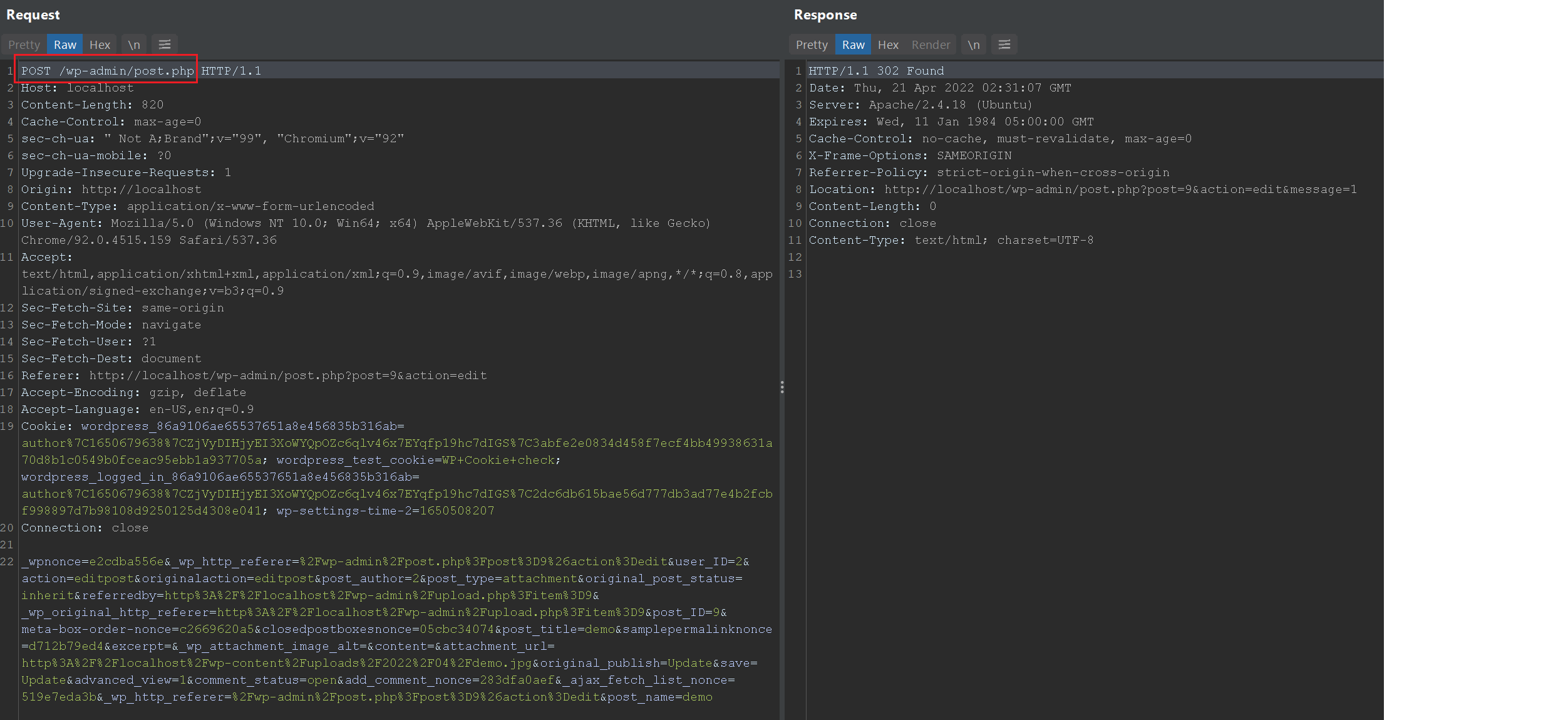The width and height of the screenshot is (1568, 720).
Task: Show the Render tab in Response pane
Action: (931, 44)
